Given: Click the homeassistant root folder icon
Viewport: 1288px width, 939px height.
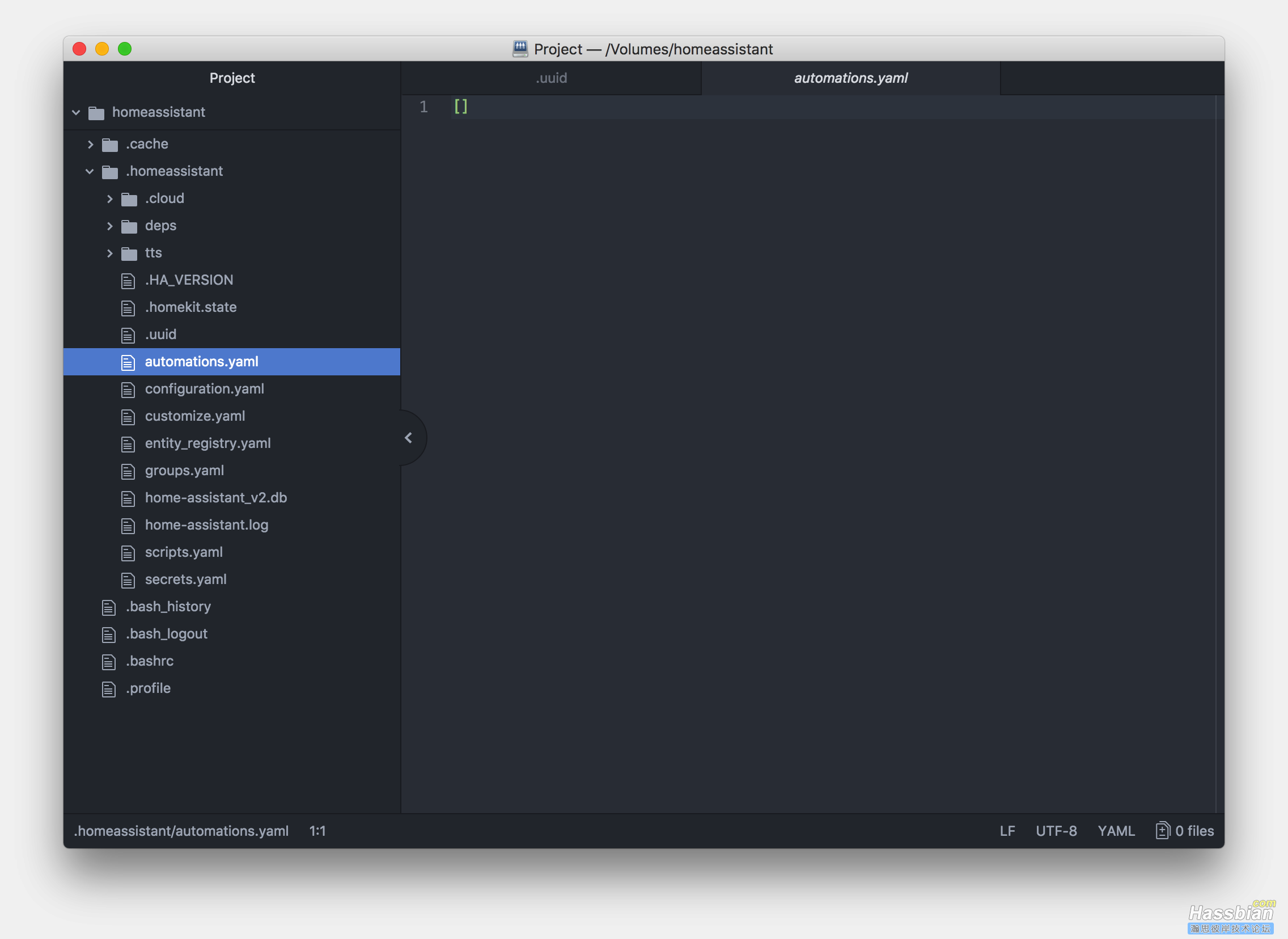Looking at the screenshot, I should pos(96,113).
